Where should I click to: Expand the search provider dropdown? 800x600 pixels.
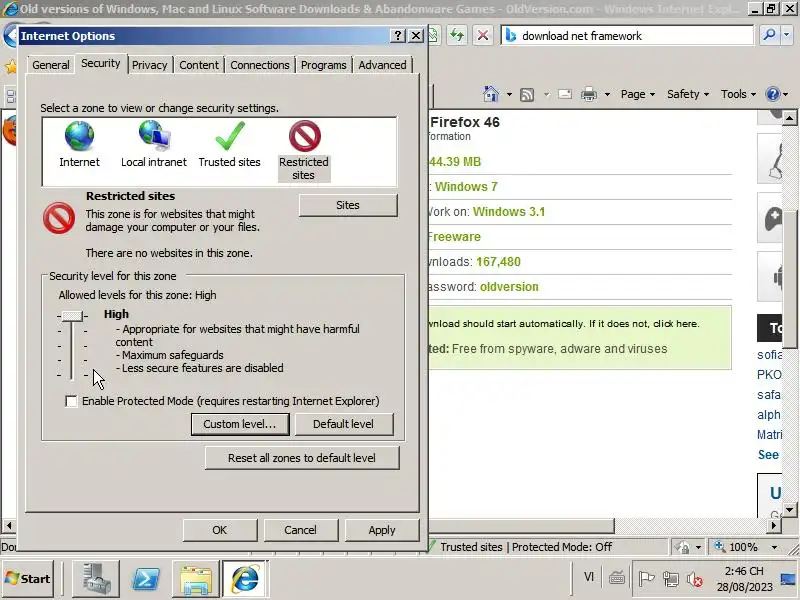pyautogui.click(x=786, y=35)
